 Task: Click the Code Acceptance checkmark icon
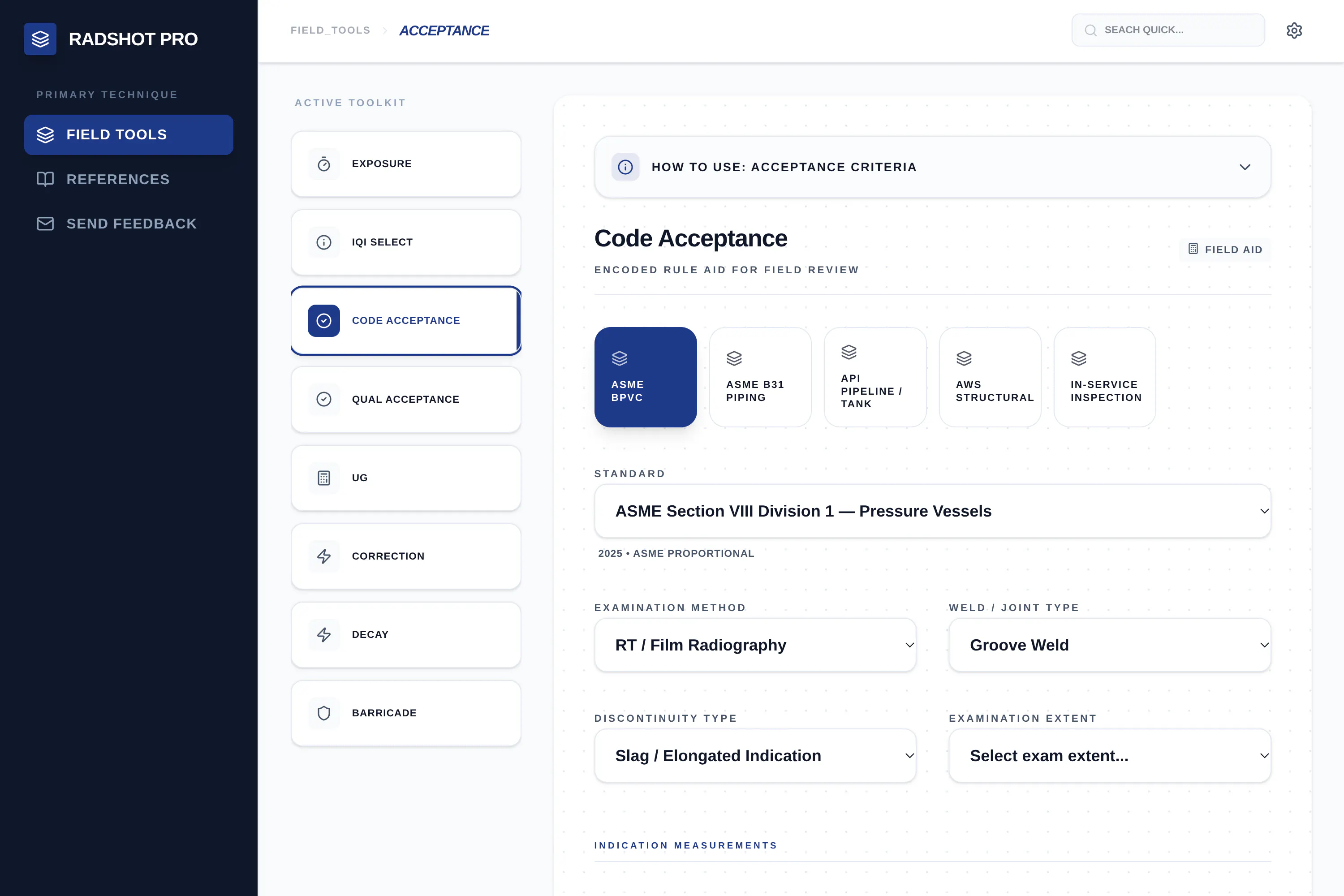point(324,321)
